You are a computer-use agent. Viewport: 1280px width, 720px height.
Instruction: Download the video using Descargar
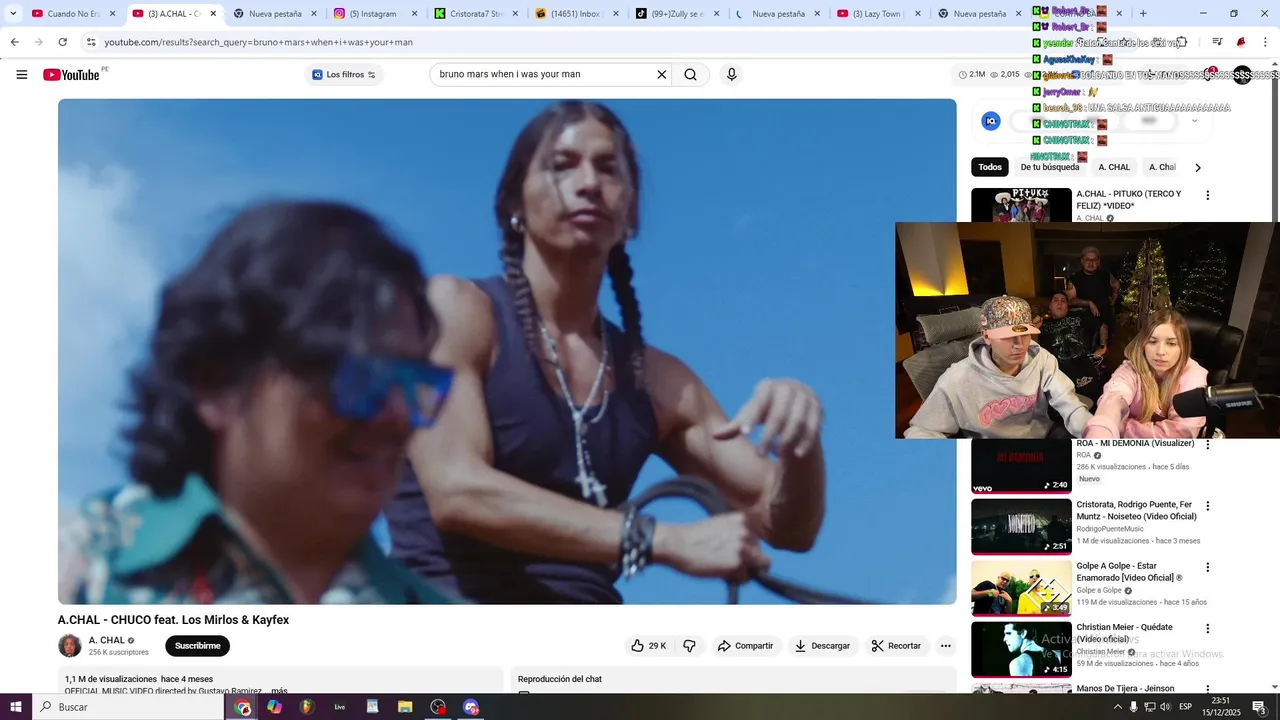(822, 646)
